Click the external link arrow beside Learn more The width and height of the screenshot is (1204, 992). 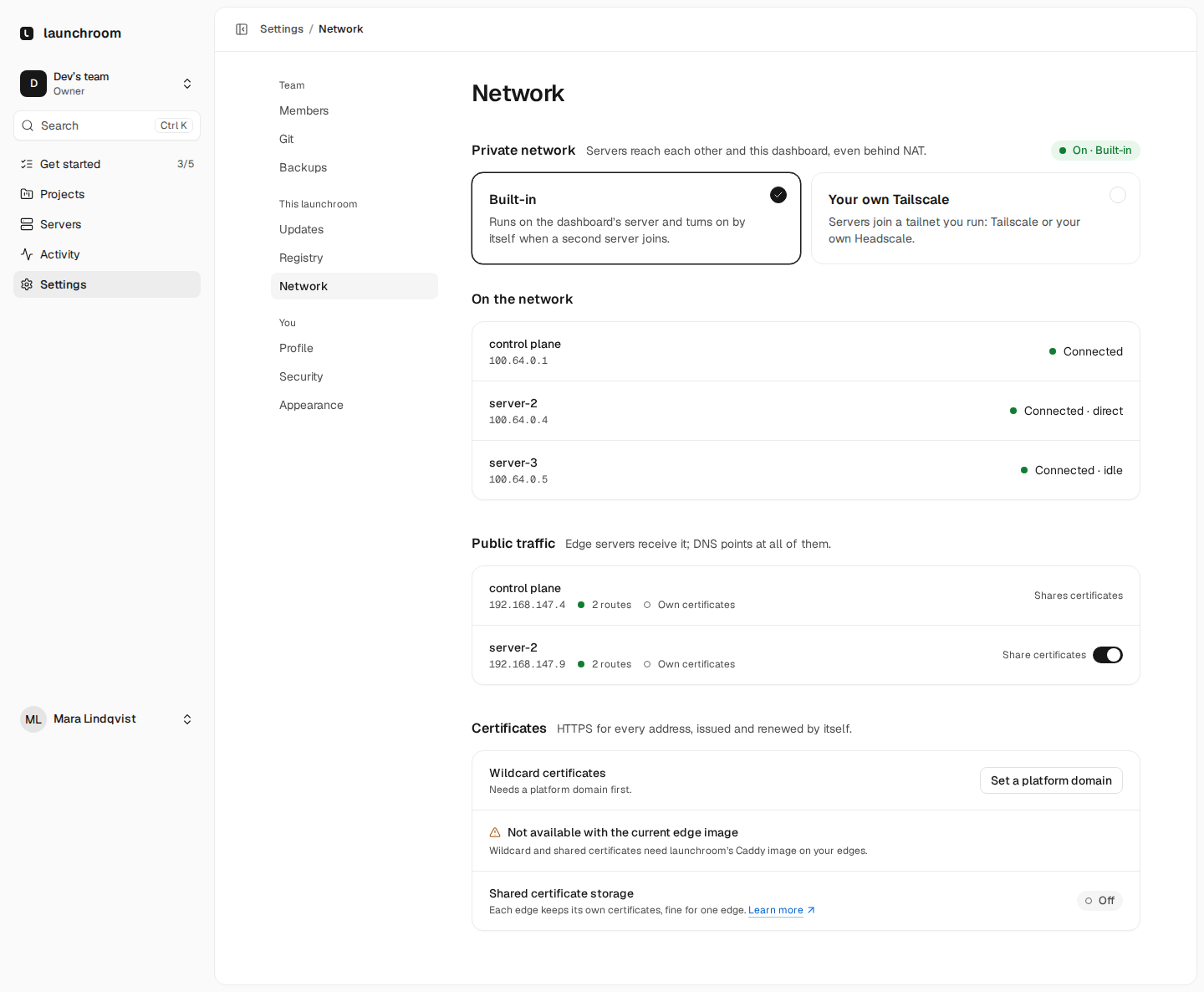coord(811,910)
